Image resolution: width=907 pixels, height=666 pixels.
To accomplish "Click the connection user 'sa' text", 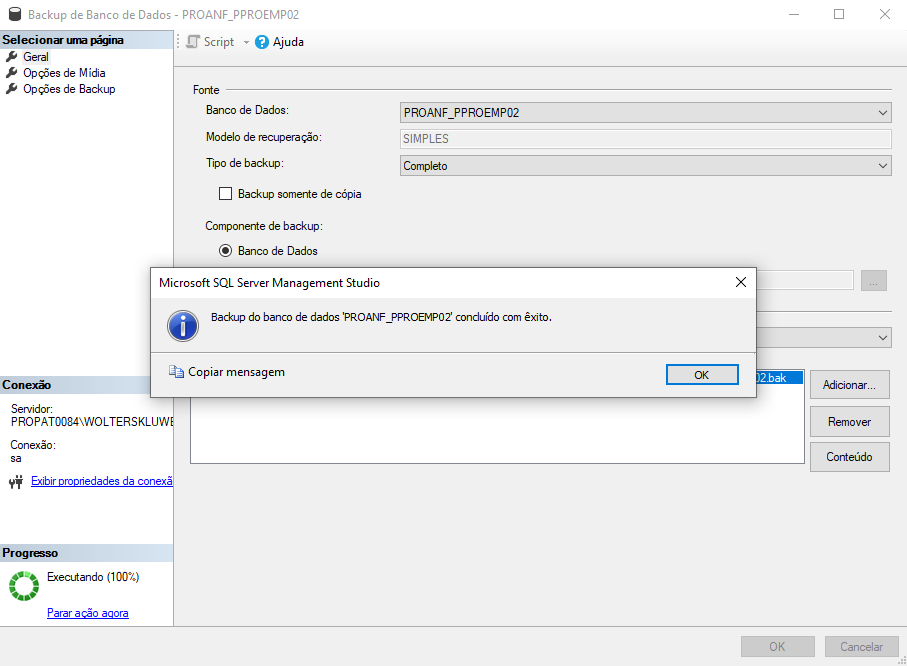I will coord(16,458).
